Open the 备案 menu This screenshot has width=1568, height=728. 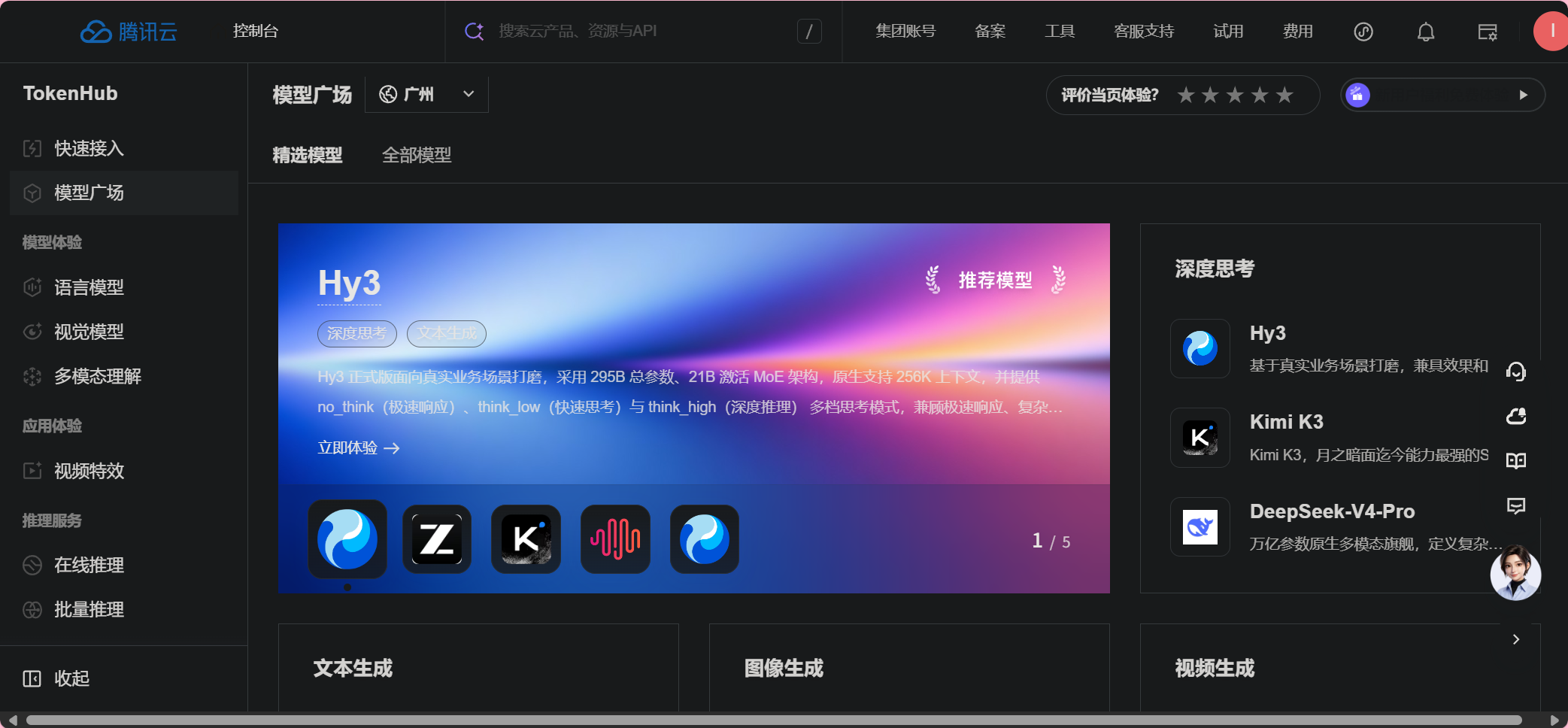[990, 32]
